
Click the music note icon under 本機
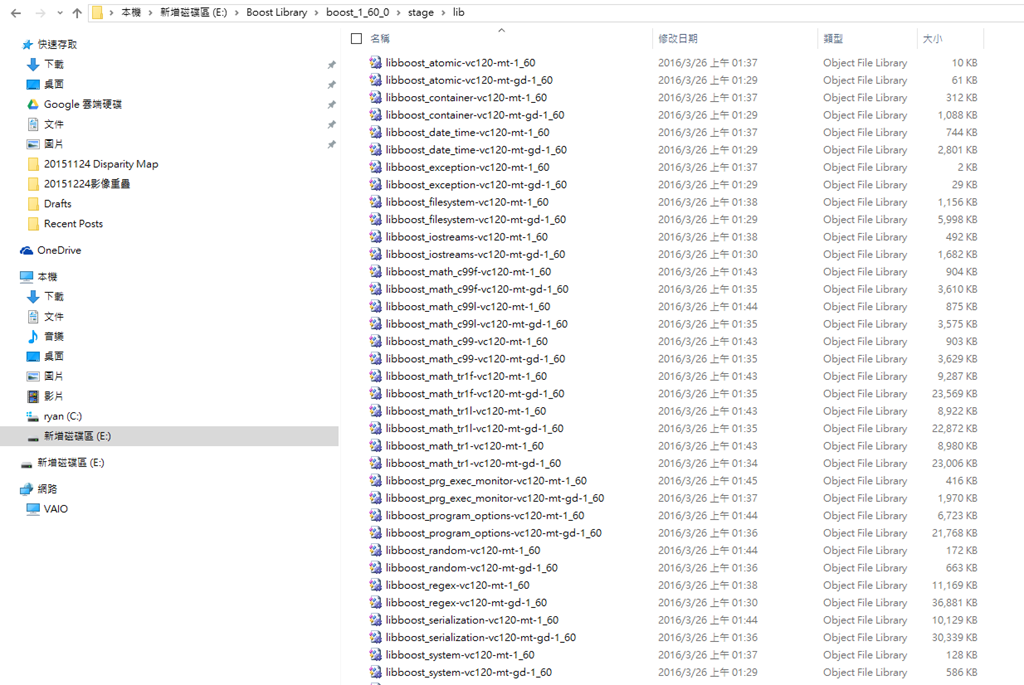pyautogui.click(x=33, y=336)
